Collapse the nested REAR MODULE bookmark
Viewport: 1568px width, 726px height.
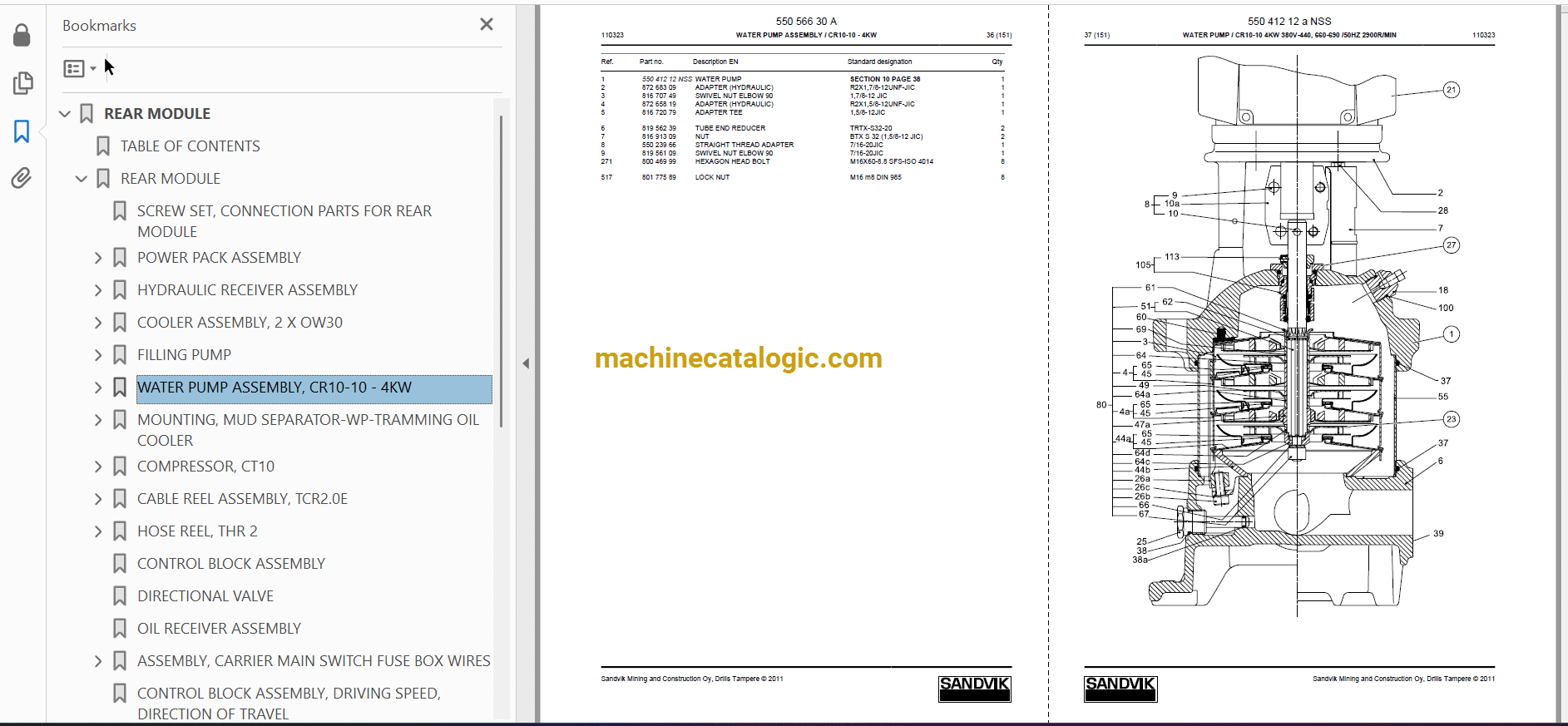(82, 179)
